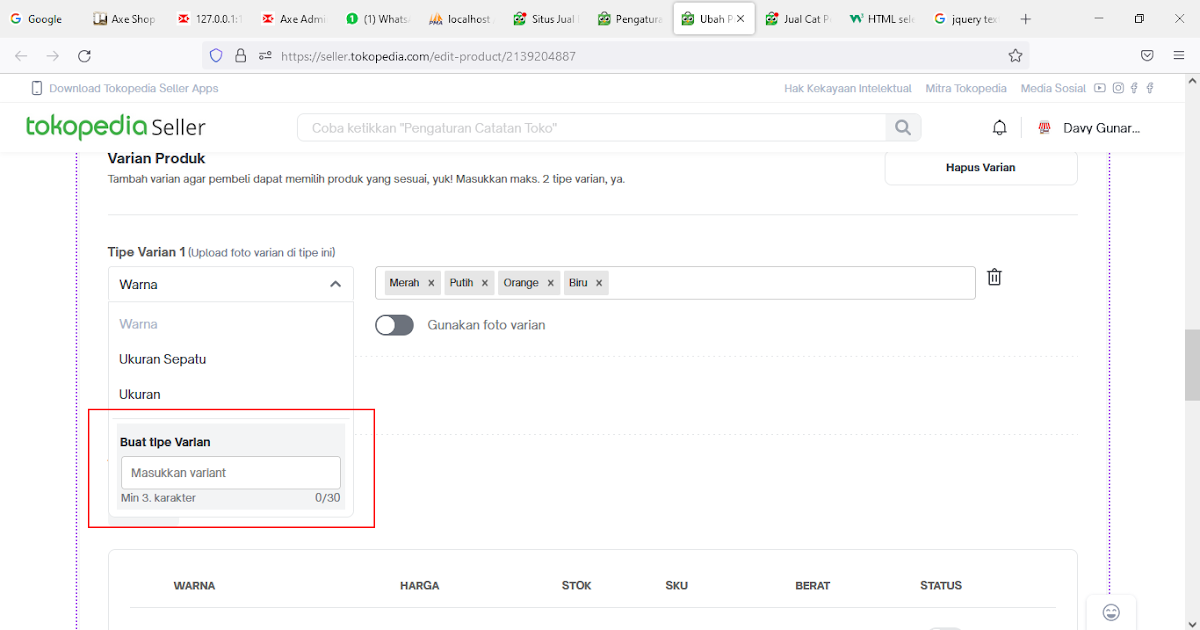The image size is (1200, 630).
Task: Toggle the Gunakan foto varian switch
Action: pyautogui.click(x=394, y=325)
